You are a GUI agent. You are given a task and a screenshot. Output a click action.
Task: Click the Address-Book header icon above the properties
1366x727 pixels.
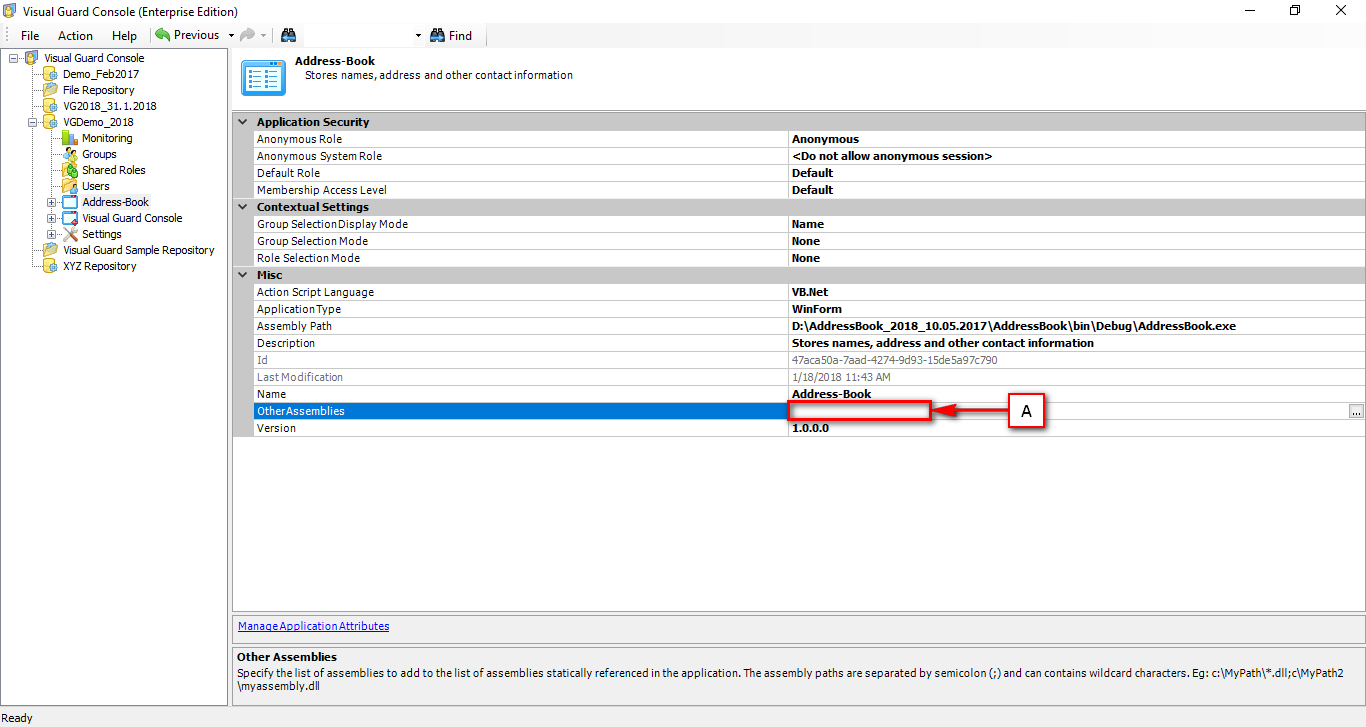pyautogui.click(x=263, y=75)
